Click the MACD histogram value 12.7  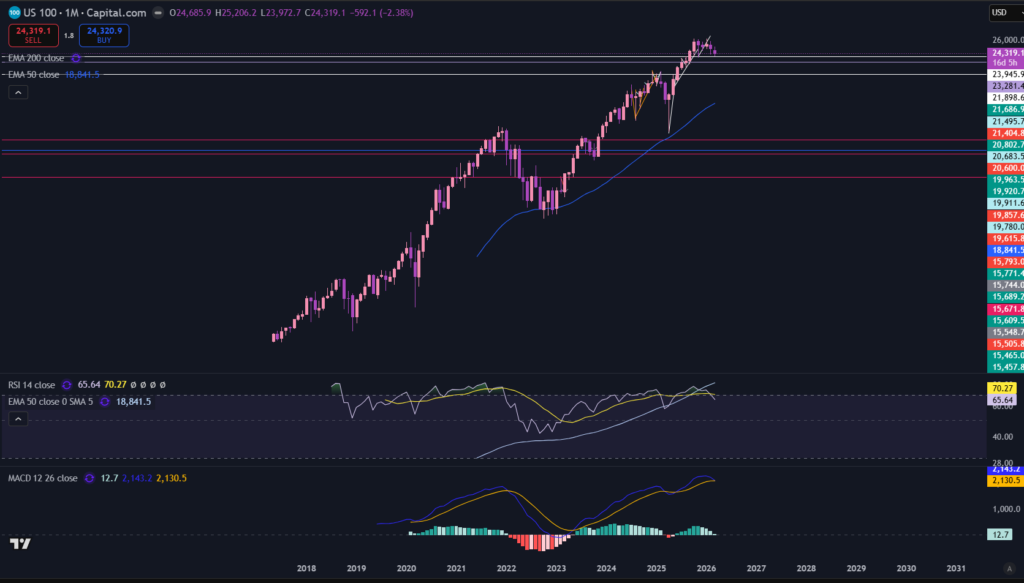109,479
